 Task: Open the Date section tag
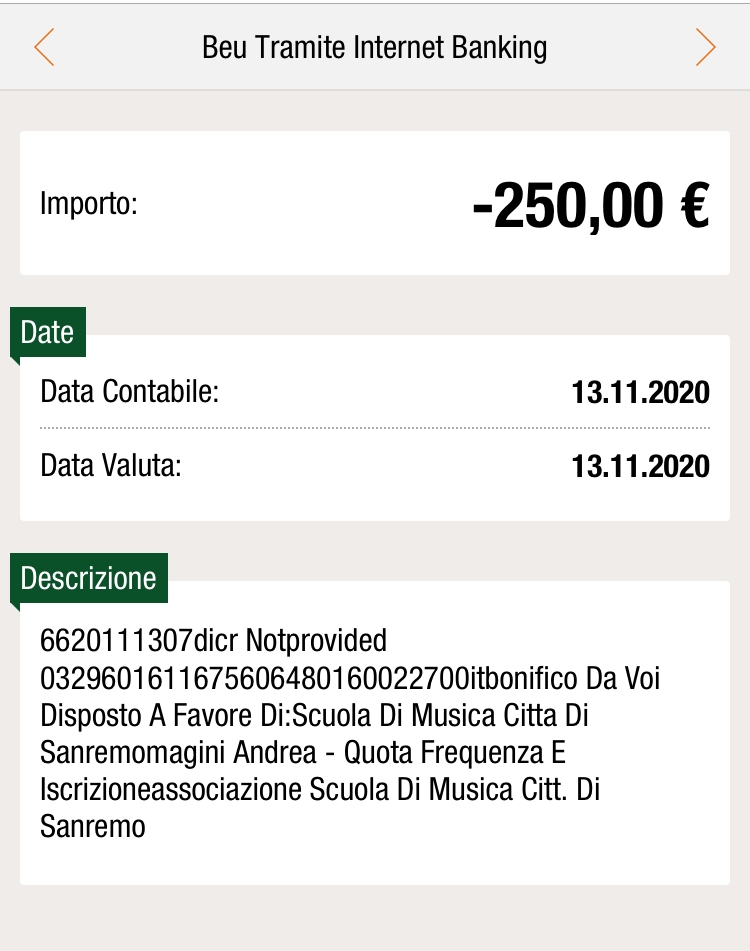pyautogui.click(x=48, y=332)
